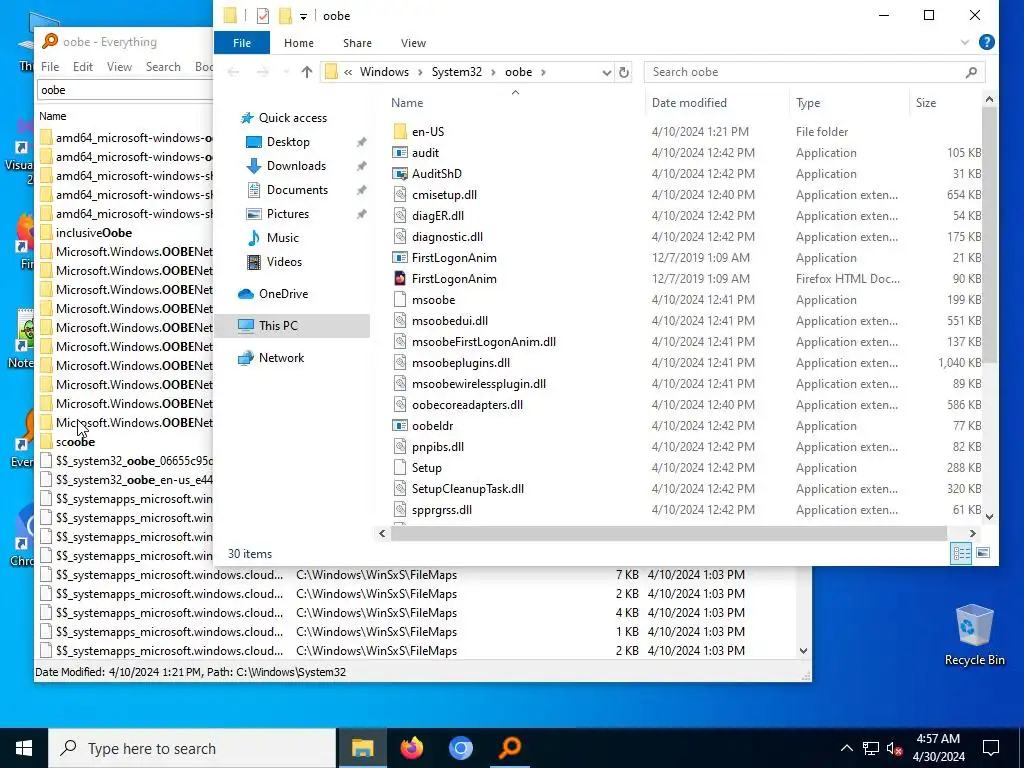
Task: Select Network in navigation pane
Action: (x=281, y=358)
